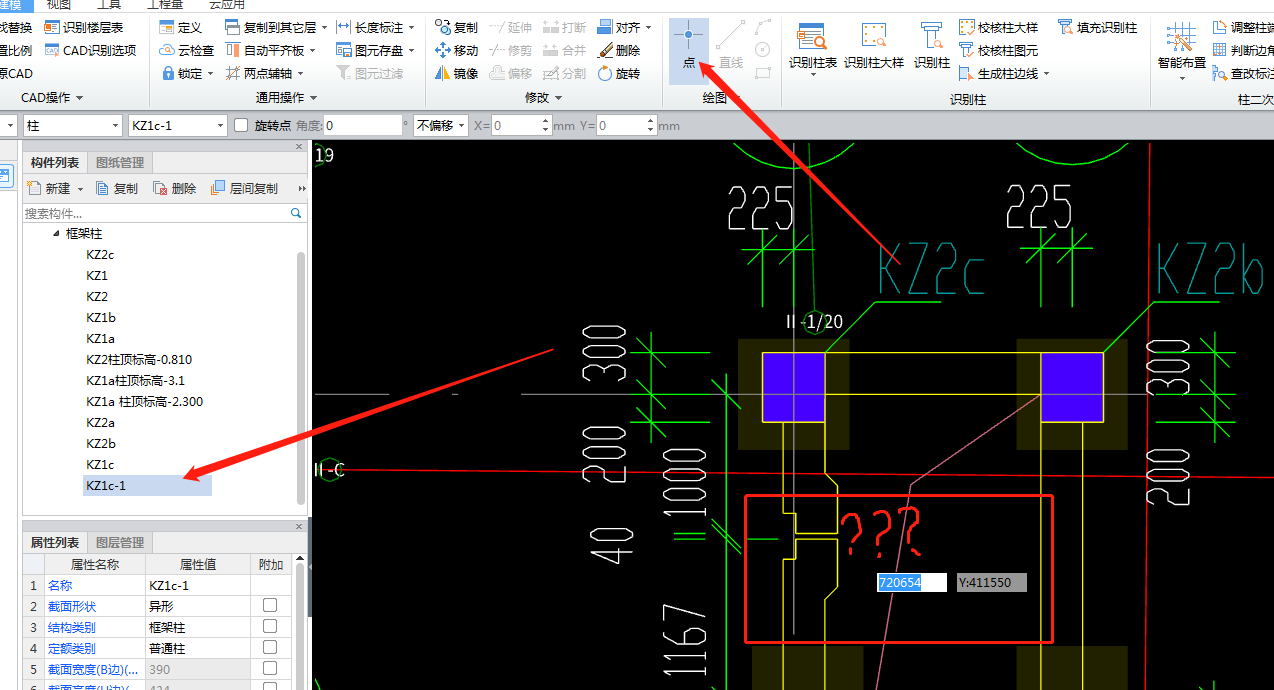This screenshot has width=1274, height=690.
Task: Click 识别楼层表 floor table recognition
Action: pyautogui.click(x=84, y=27)
